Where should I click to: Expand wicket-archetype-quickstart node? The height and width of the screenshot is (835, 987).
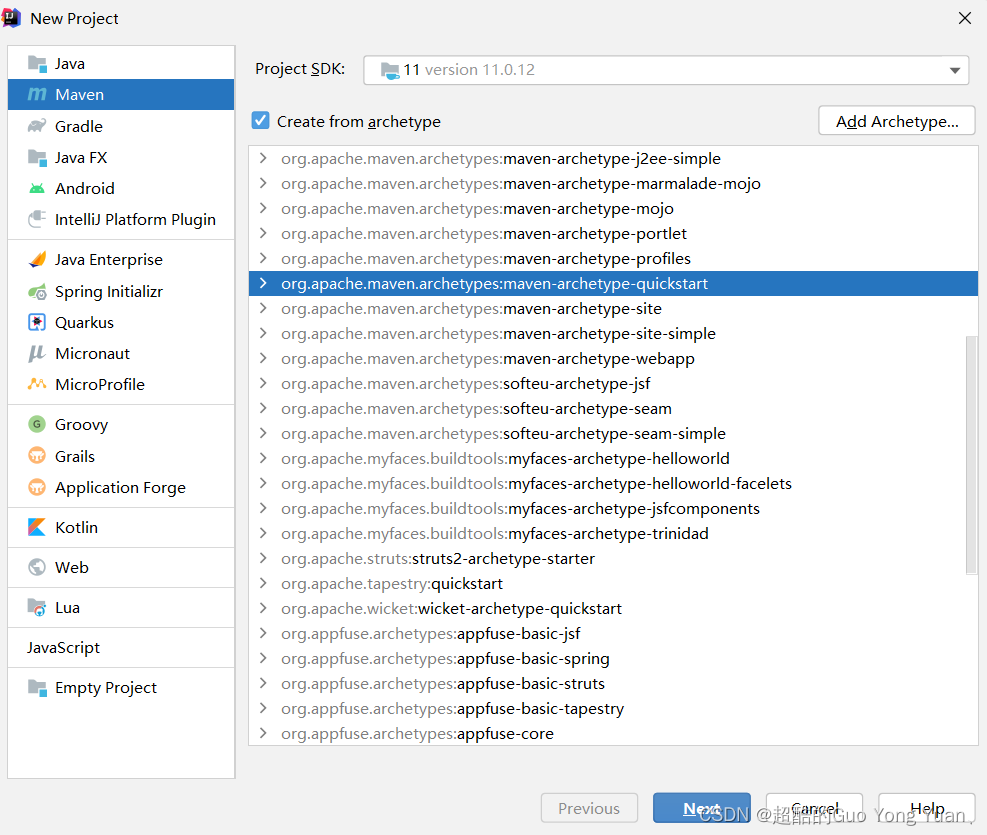263,608
